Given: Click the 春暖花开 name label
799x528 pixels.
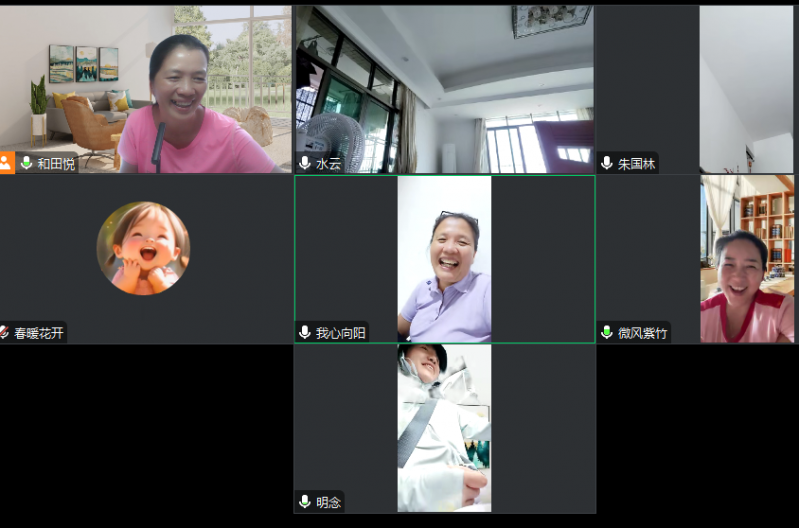Looking at the screenshot, I should (39, 333).
